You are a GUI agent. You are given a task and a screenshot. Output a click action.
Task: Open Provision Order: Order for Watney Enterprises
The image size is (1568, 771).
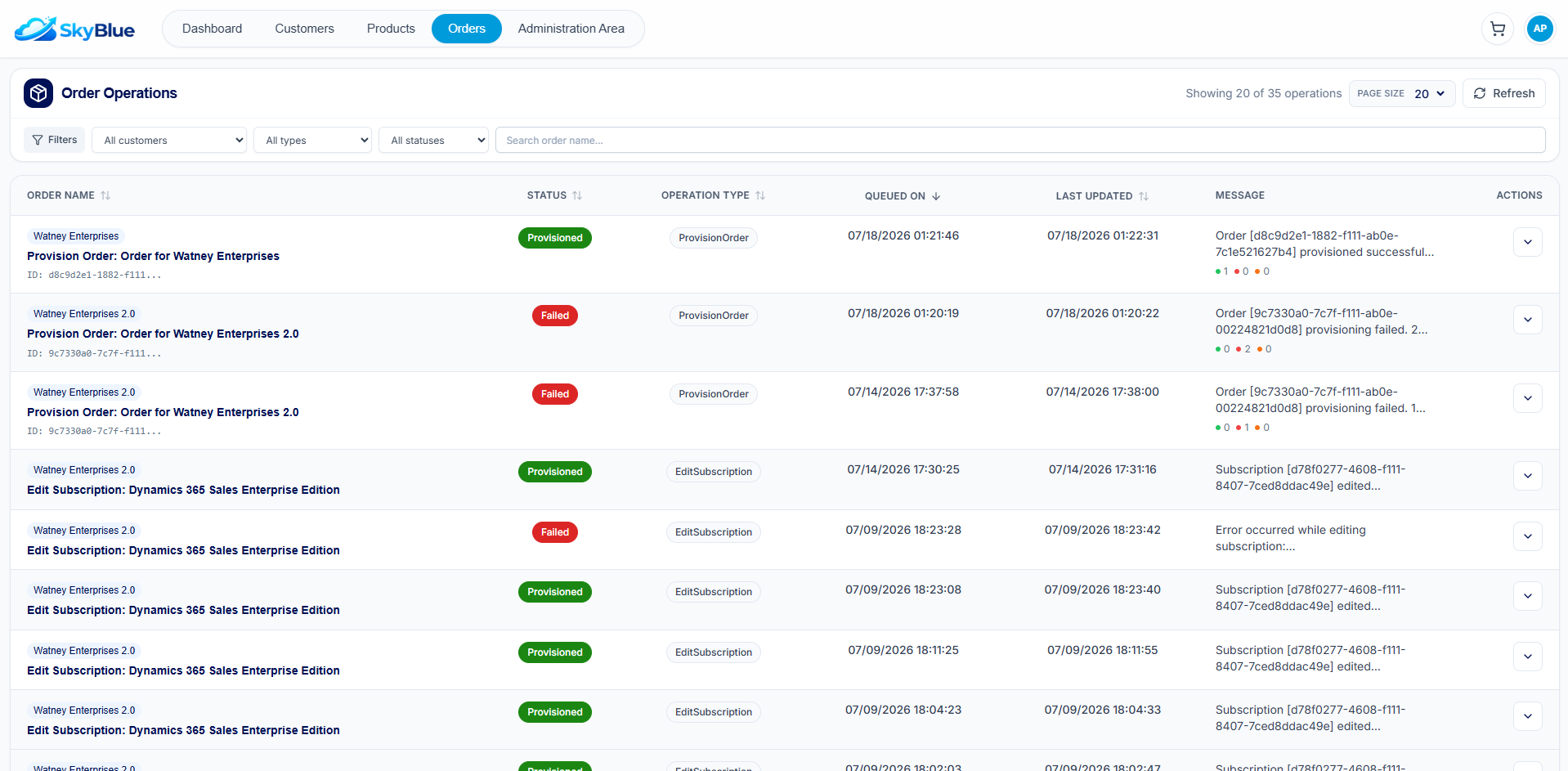[x=153, y=256]
